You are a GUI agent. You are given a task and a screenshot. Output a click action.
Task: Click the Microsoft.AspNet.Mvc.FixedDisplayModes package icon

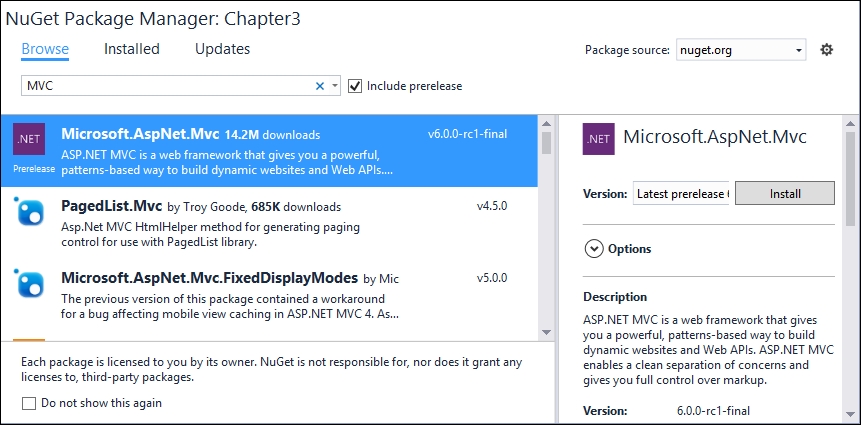point(29,282)
